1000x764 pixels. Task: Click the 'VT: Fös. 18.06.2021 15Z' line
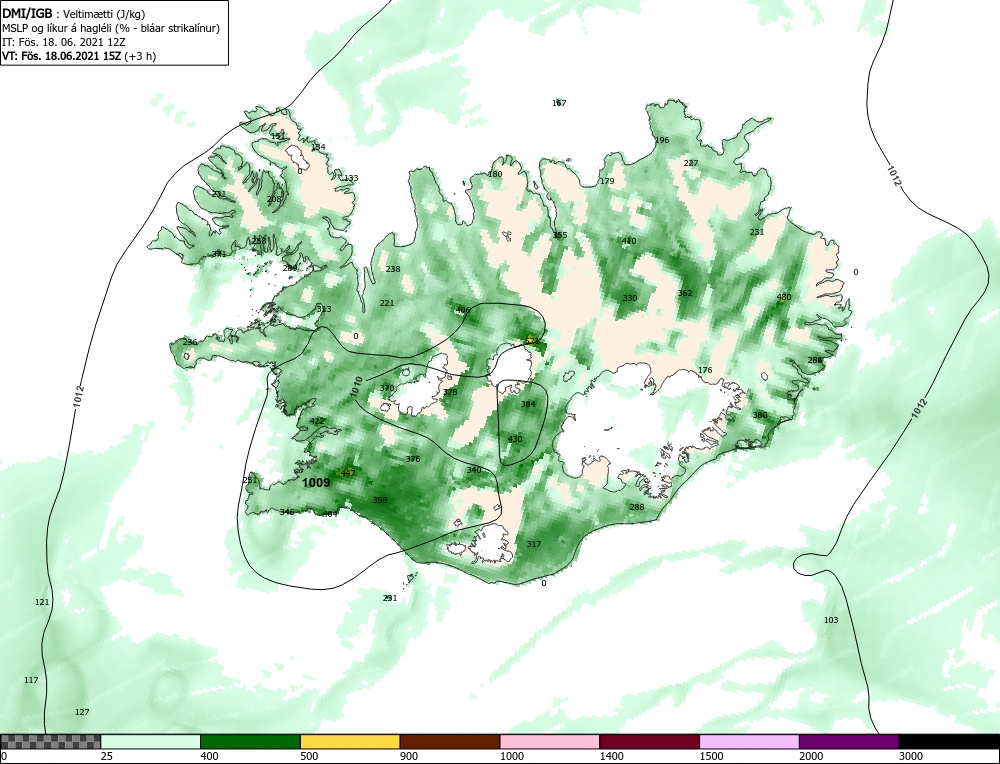62,55
